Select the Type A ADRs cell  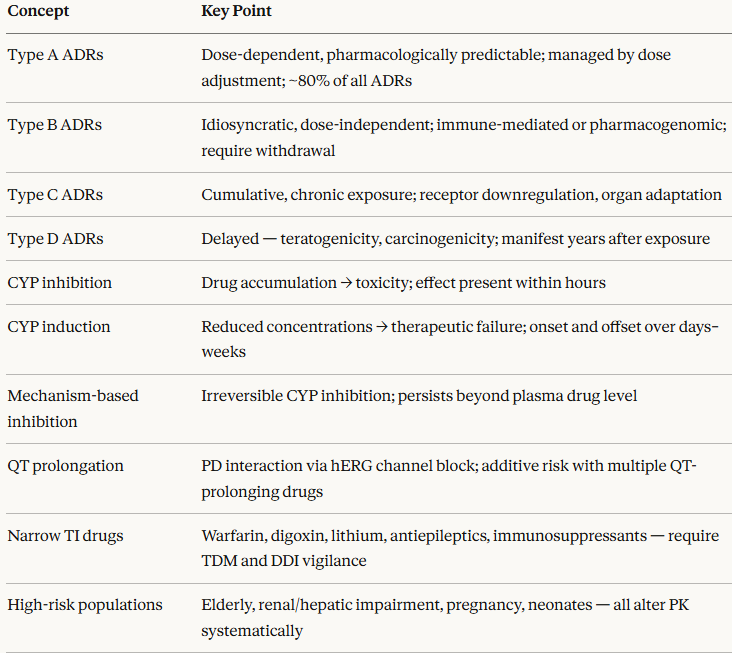(54, 55)
